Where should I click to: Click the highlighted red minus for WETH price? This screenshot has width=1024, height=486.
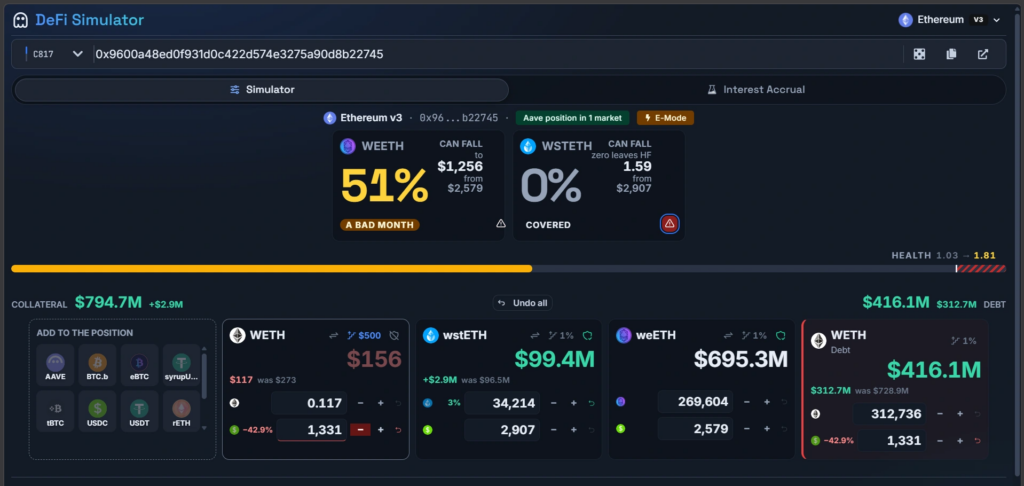[x=360, y=430]
